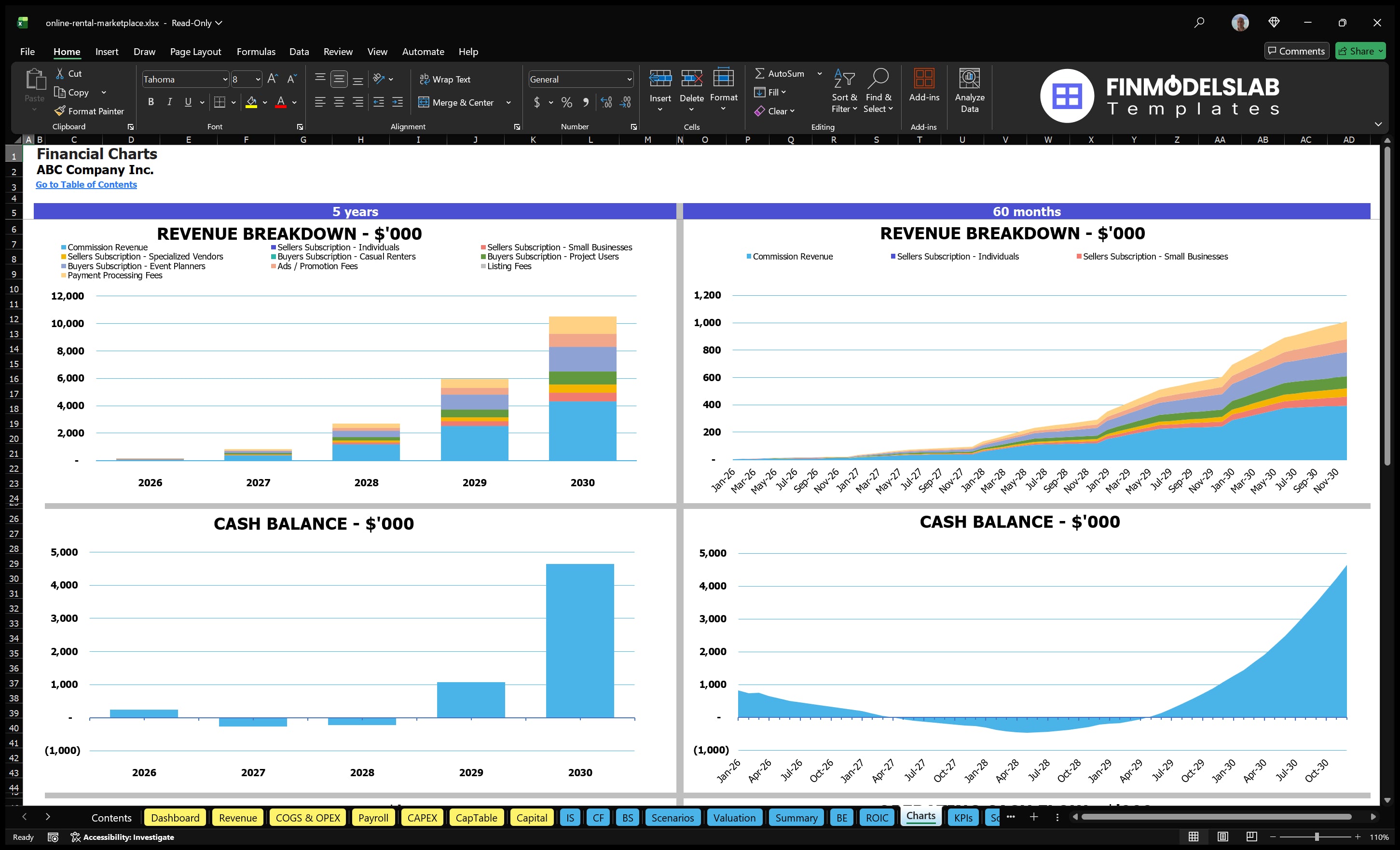Launch Analyze Data add-in
Image resolution: width=1400 pixels, height=850 pixels.
969,91
